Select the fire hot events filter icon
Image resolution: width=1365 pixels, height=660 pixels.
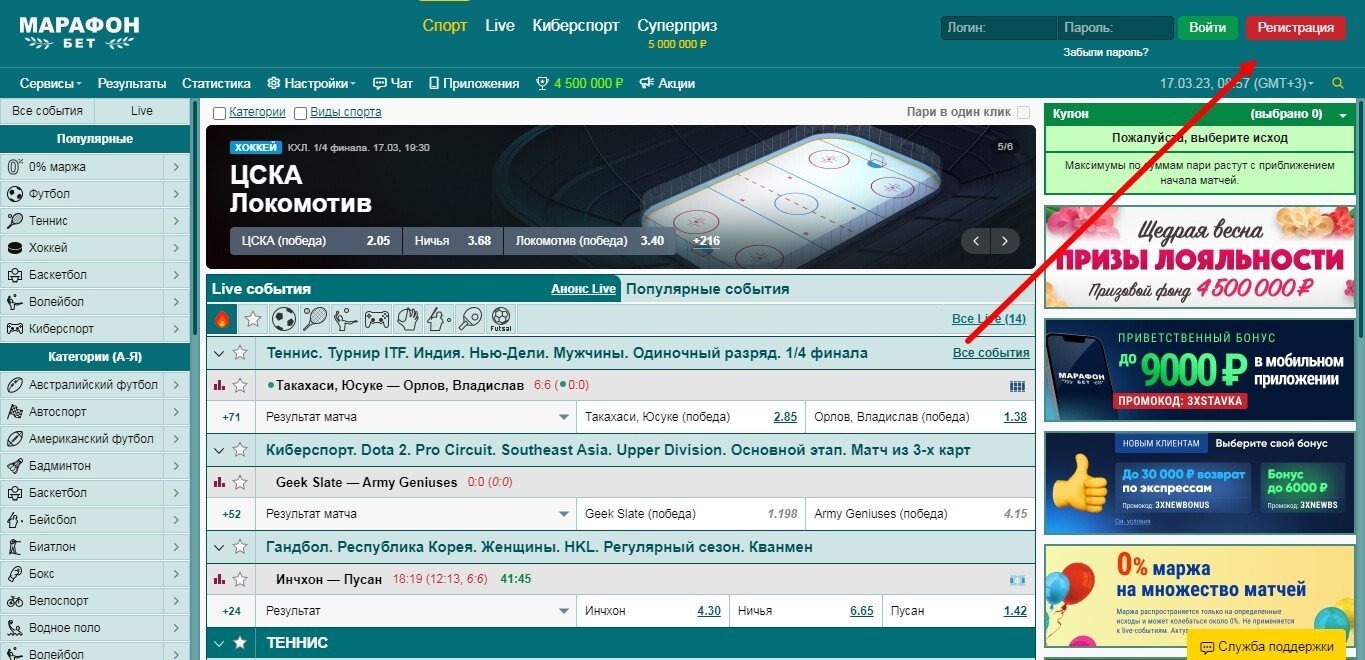222,319
